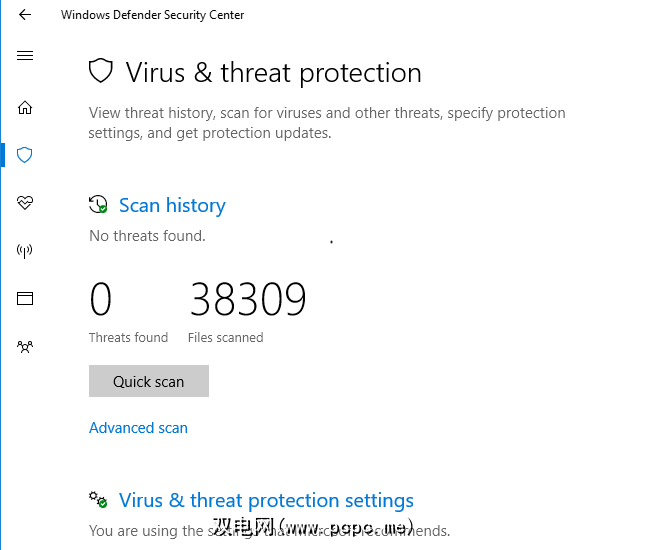This screenshot has width=670, height=550.
Task: Click the gear icon beside protection settings
Action: [x=98, y=500]
